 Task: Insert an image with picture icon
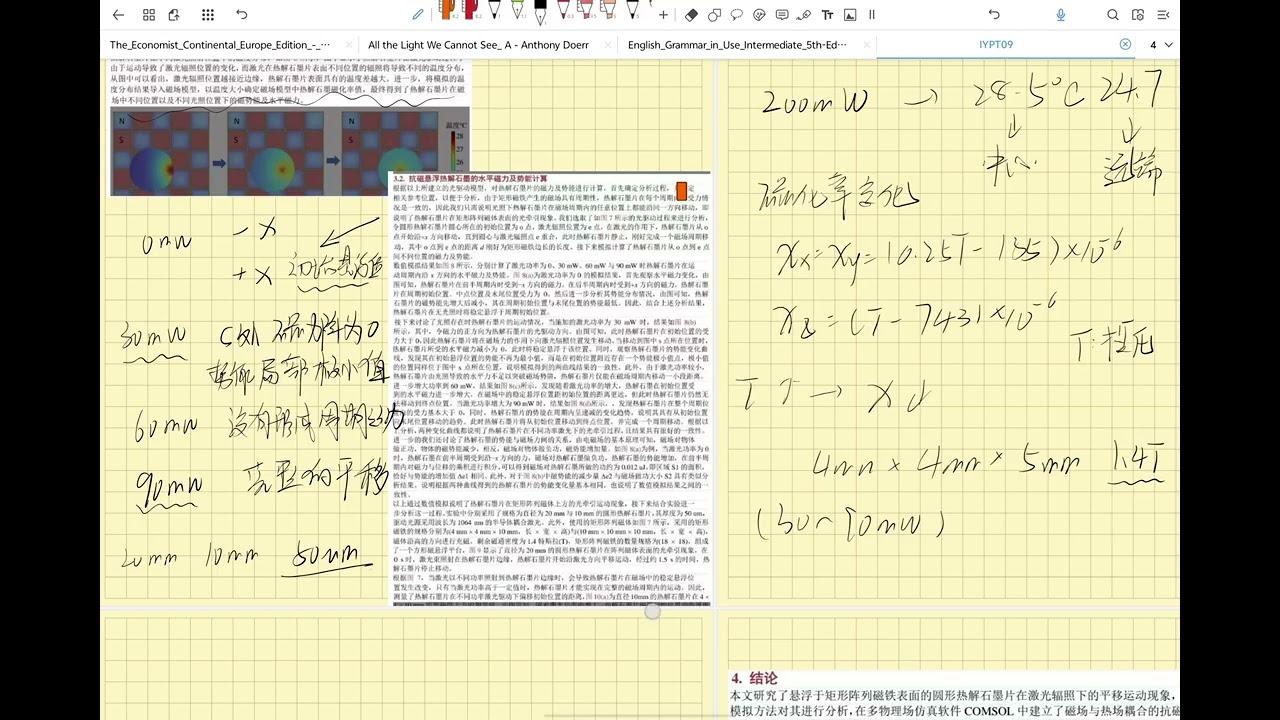pos(850,15)
